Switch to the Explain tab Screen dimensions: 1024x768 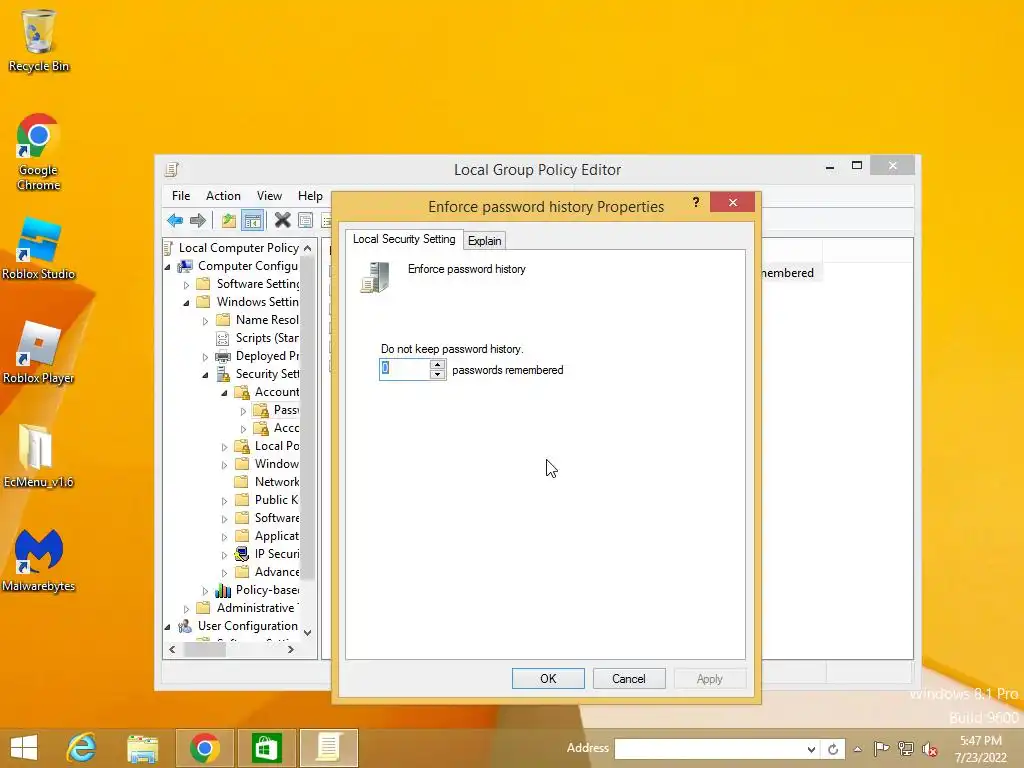(x=485, y=240)
